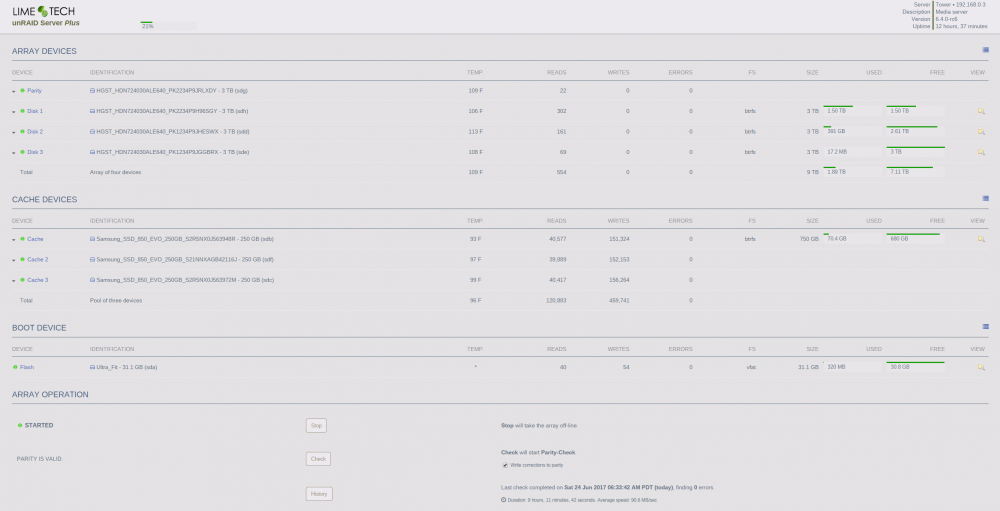Click the Disk 2 green status indicator
Viewport: 1000px width, 511px height.
(22, 131)
